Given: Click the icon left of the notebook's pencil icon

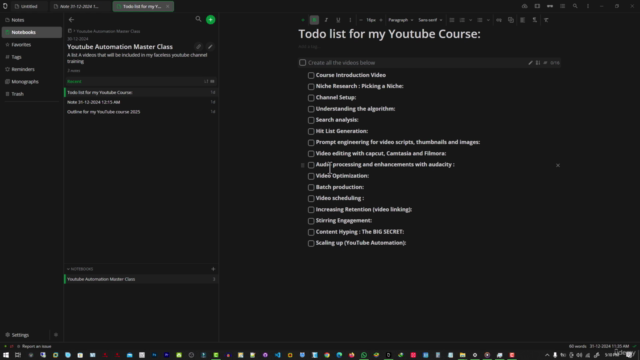Looking at the screenshot, I should pos(198,47).
